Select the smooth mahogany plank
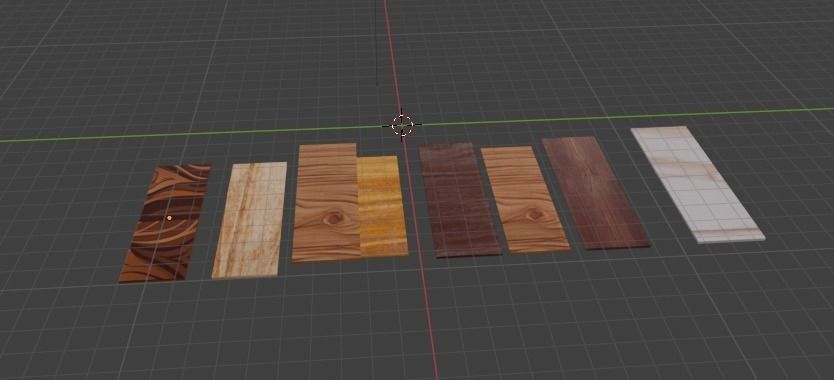The width and height of the screenshot is (834, 380). (595, 193)
